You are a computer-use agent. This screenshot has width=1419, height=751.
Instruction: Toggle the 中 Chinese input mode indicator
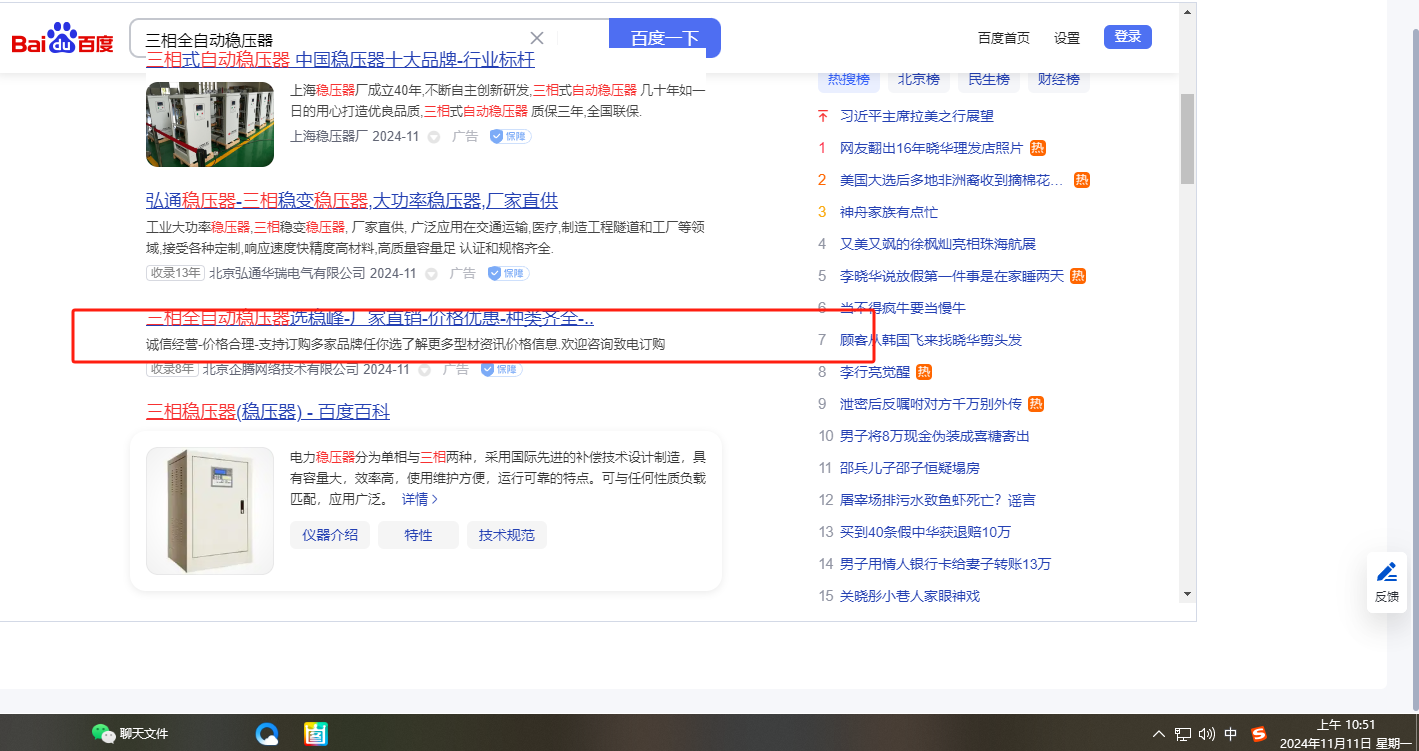(x=1231, y=733)
